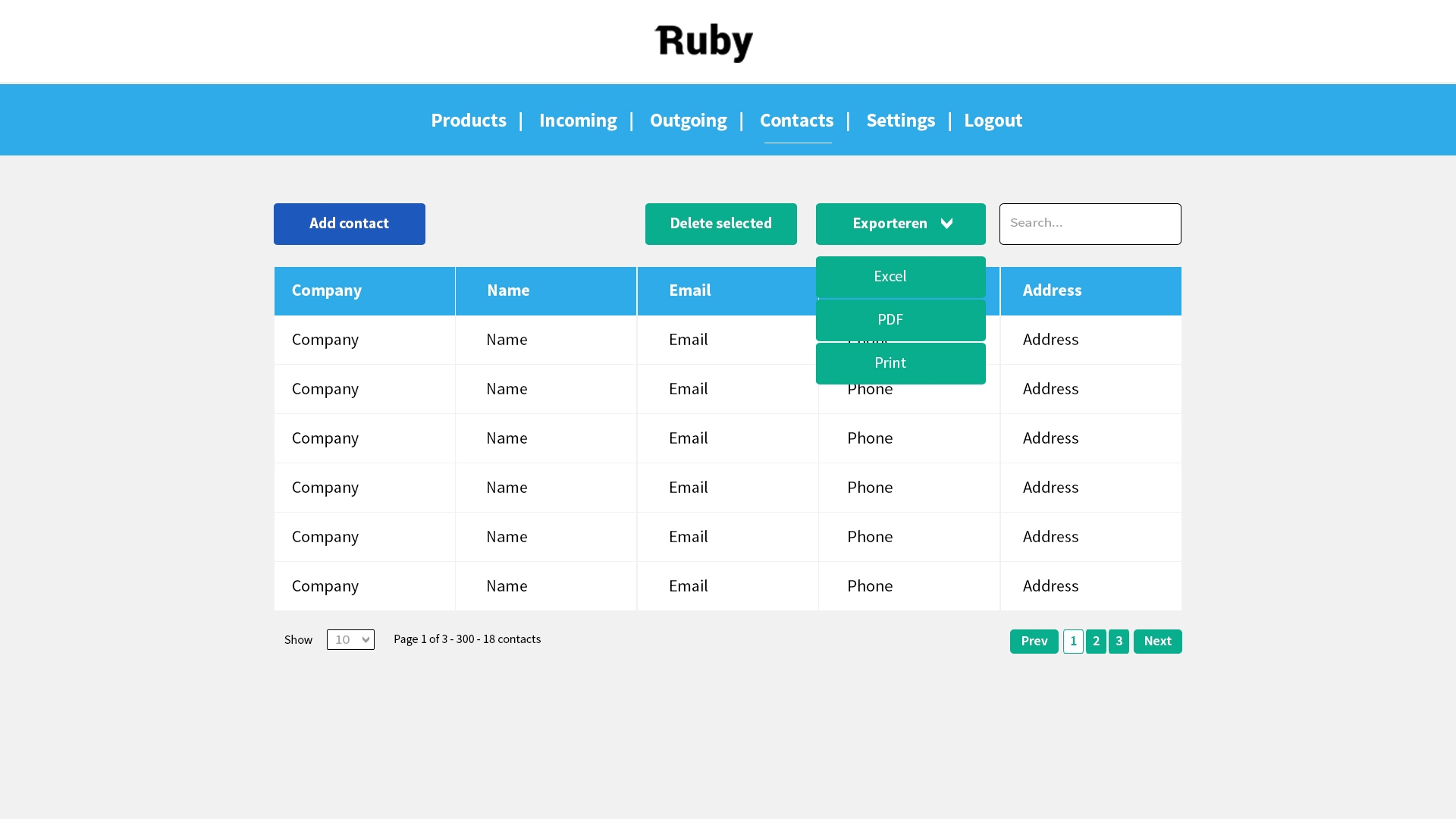Open the Products tab
This screenshot has height=819, width=1456.
(x=469, y=121)
